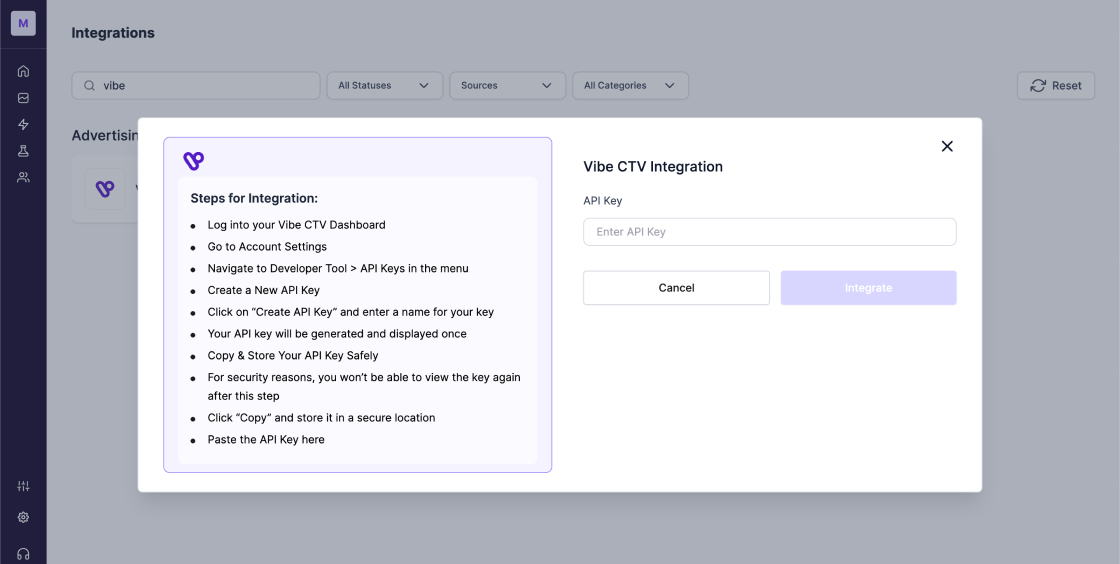Open the users/people sidebar icon
The image size is (1120, 564).
point(23,177)
